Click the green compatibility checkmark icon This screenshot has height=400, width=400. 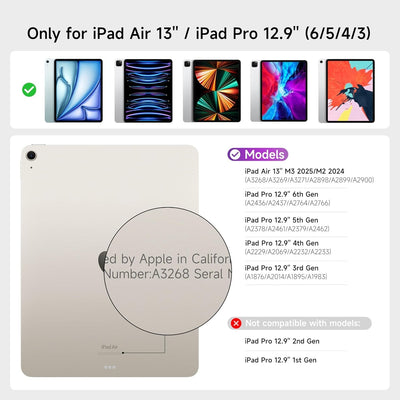click(29, 90)
